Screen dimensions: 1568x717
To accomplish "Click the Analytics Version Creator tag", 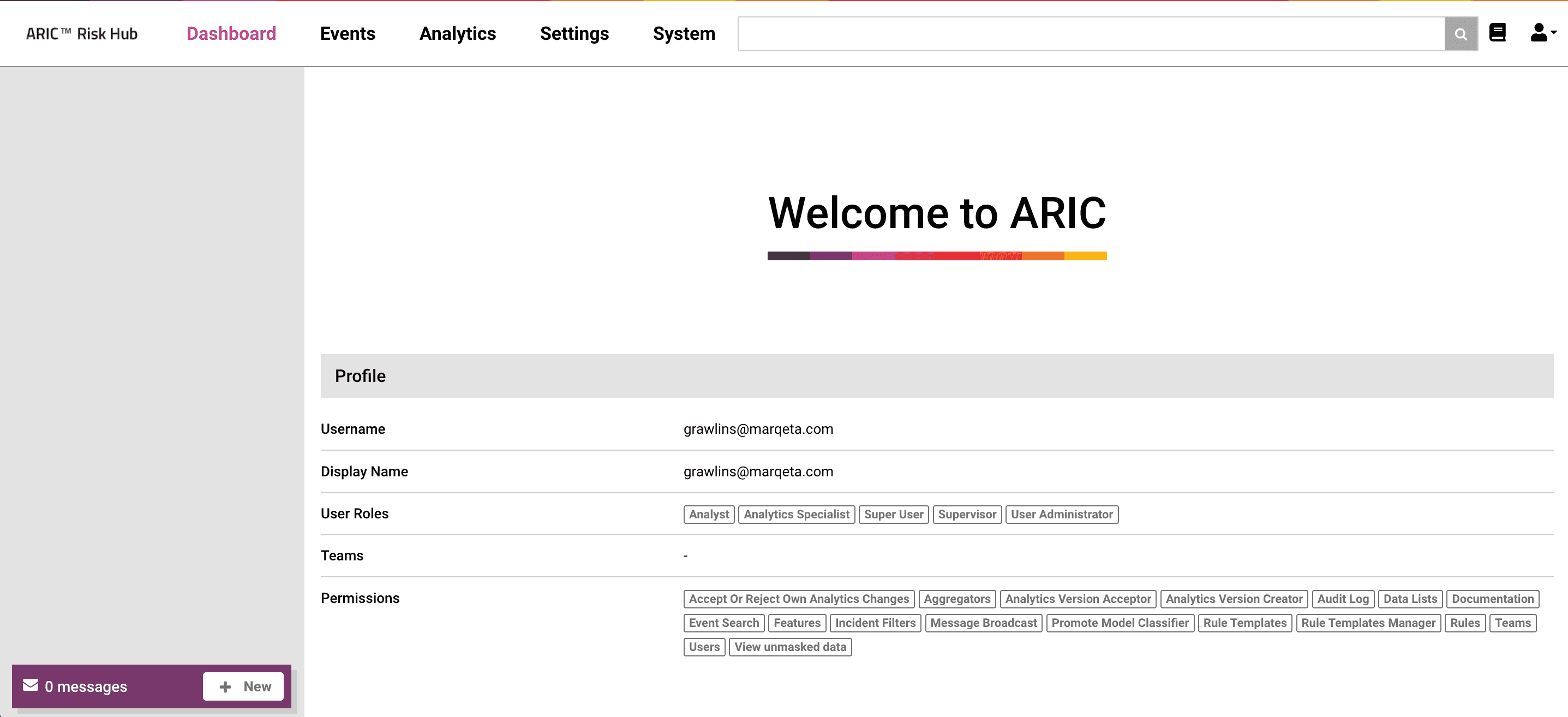I will [1234, 599].
